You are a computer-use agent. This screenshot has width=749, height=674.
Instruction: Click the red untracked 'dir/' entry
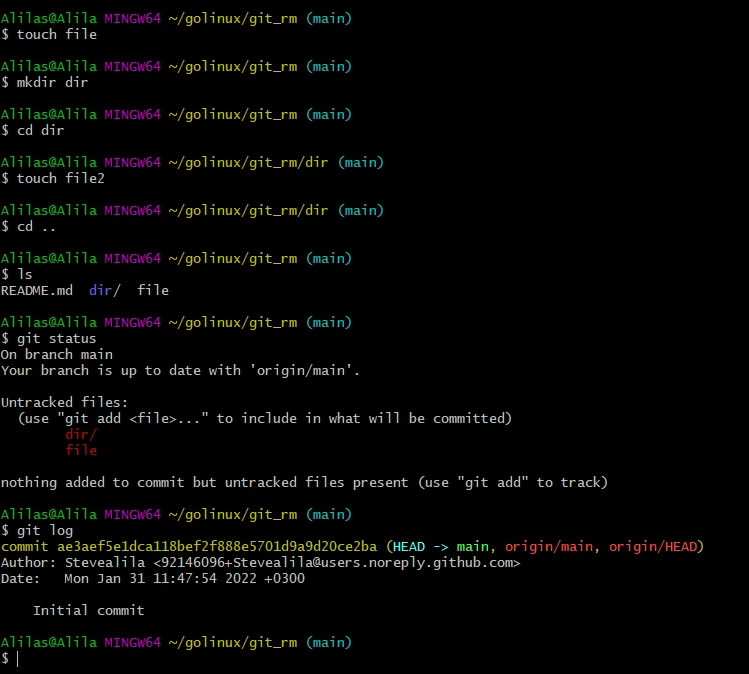click(81, 434)
